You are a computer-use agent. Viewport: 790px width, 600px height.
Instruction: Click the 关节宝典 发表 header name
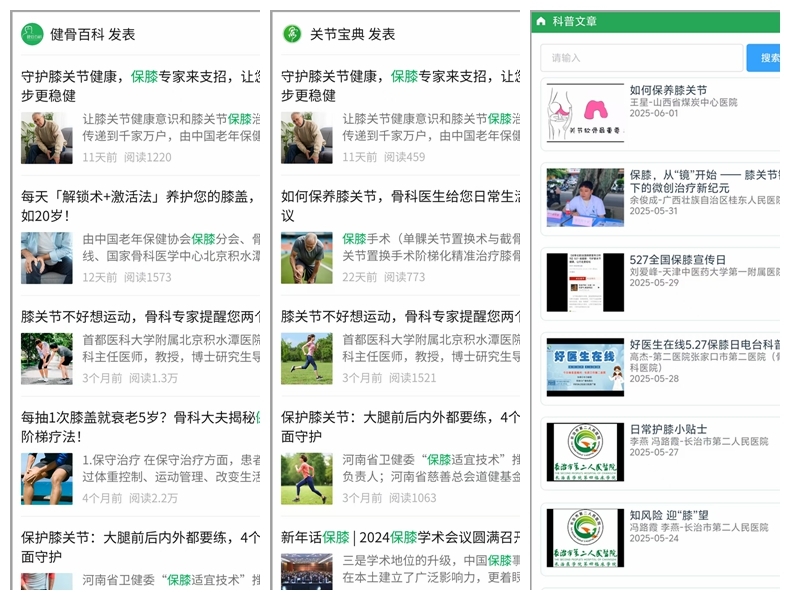[352, 34]
